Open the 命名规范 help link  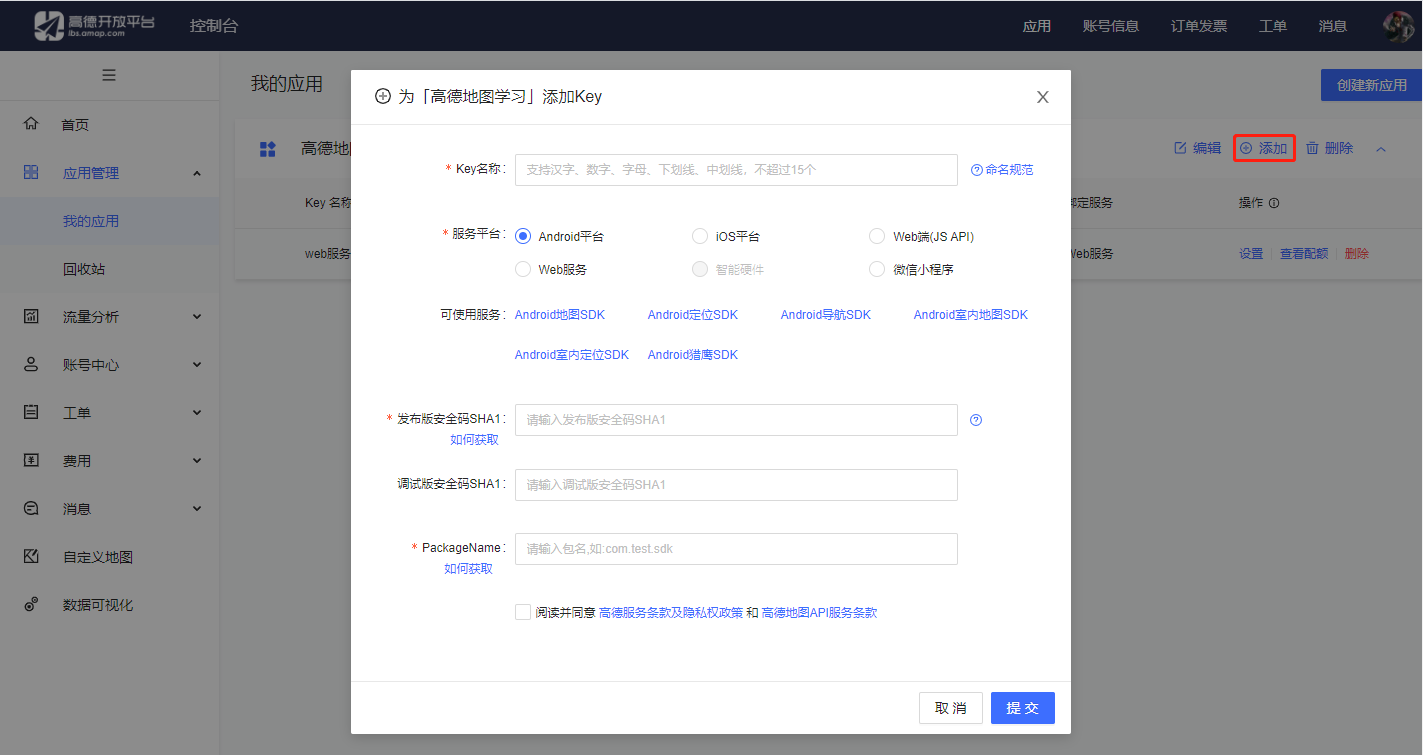coord(1002,170)
